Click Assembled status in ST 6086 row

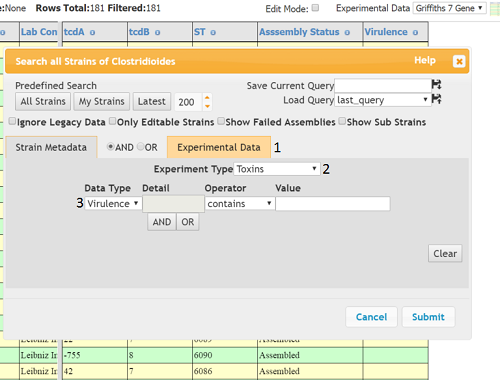tap(310, 371)
